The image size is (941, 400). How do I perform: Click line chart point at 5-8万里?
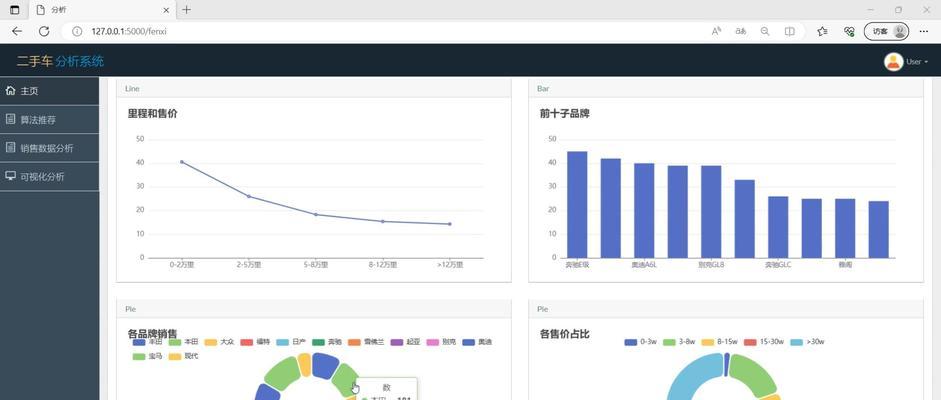coord(316,215)
